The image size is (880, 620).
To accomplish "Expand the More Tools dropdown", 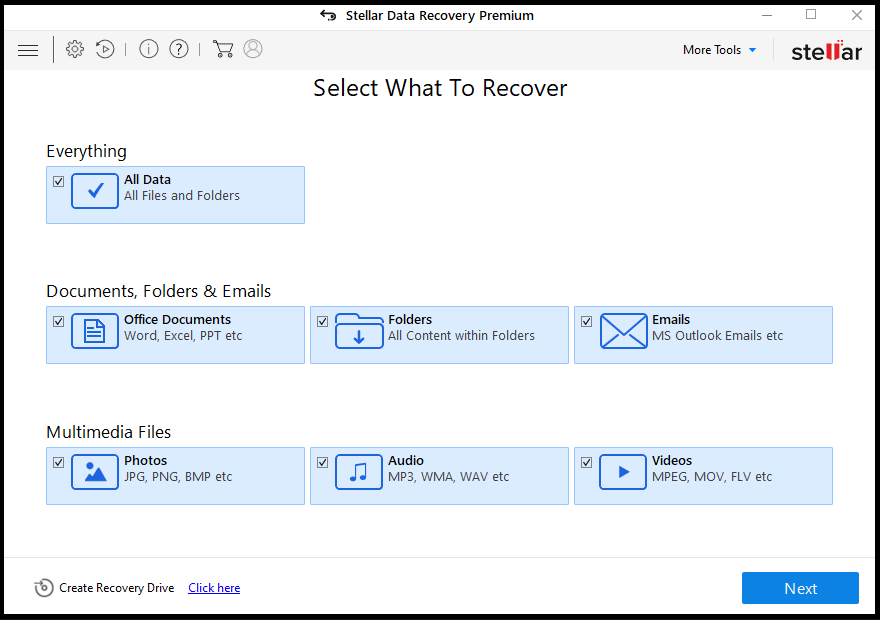I will [x=719, y=50].
